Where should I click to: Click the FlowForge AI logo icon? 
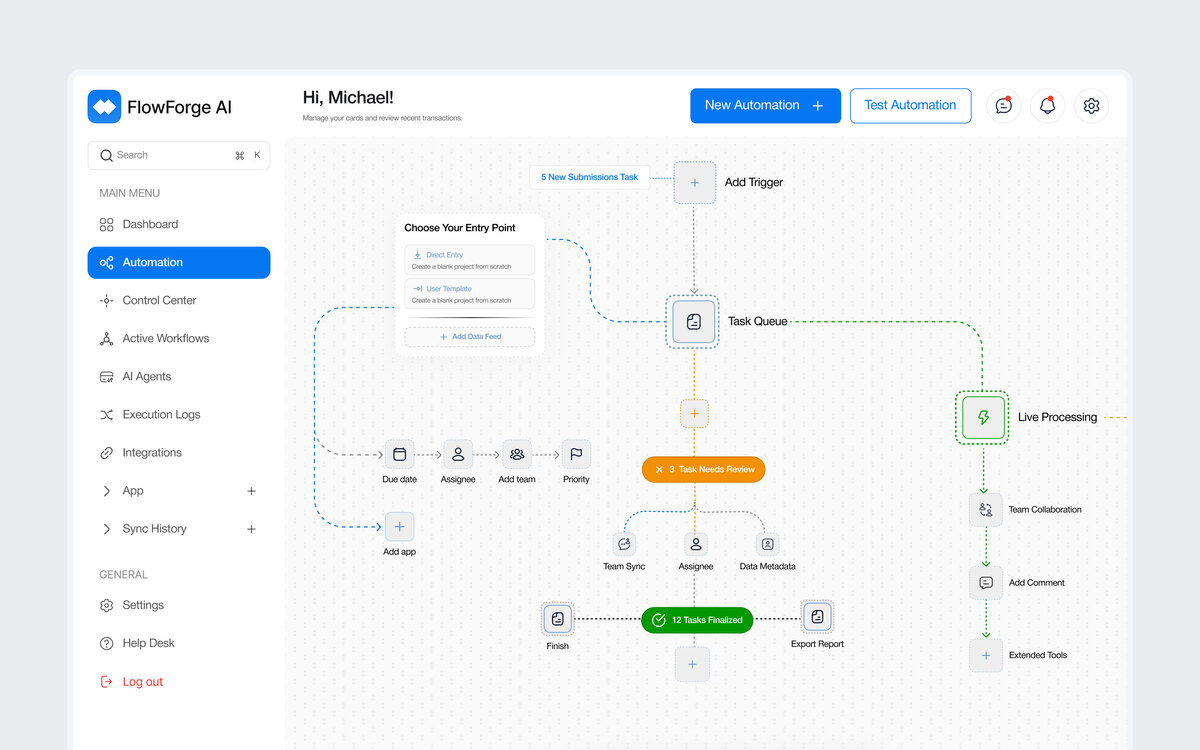[x=104, y=106]
